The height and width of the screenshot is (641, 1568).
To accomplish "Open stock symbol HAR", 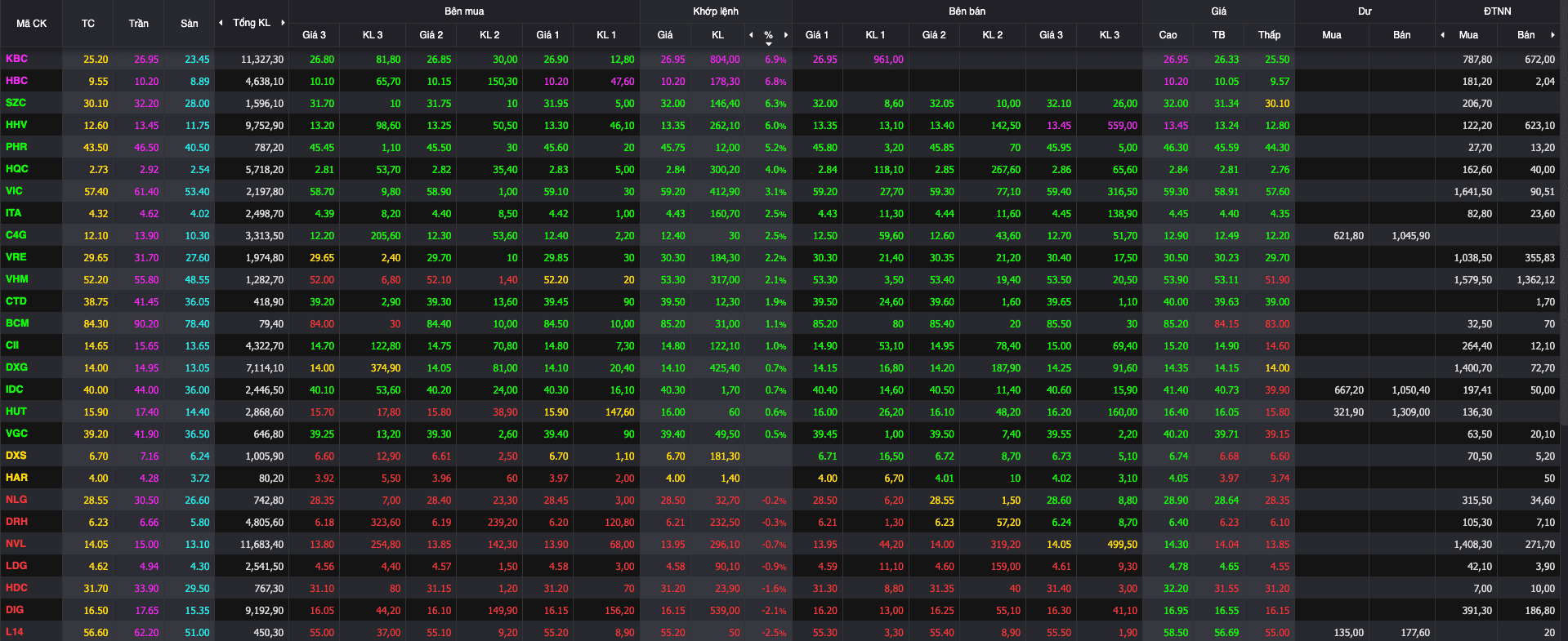I will point(16,478).
